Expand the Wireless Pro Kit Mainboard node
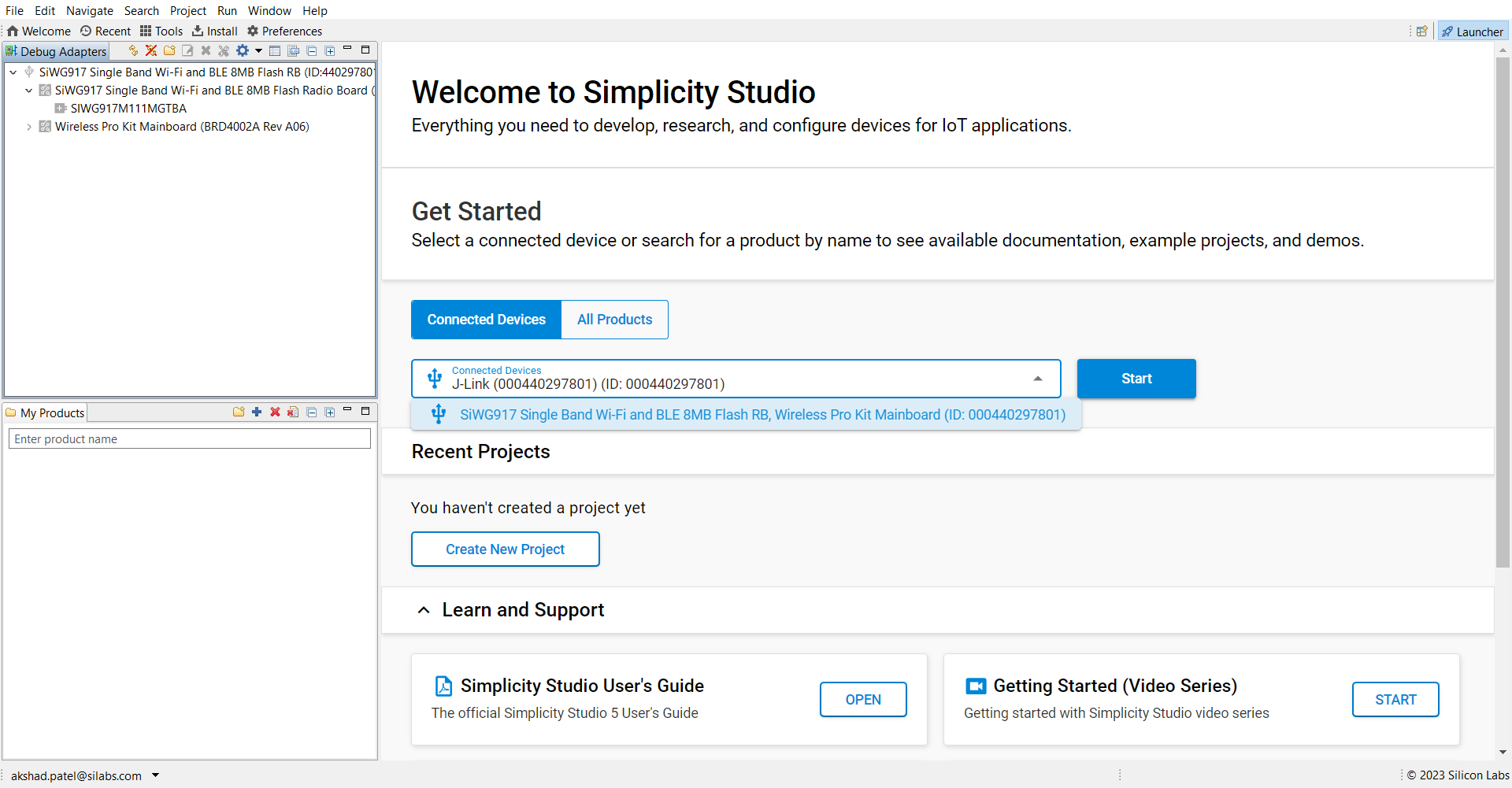 click(29, 127)
